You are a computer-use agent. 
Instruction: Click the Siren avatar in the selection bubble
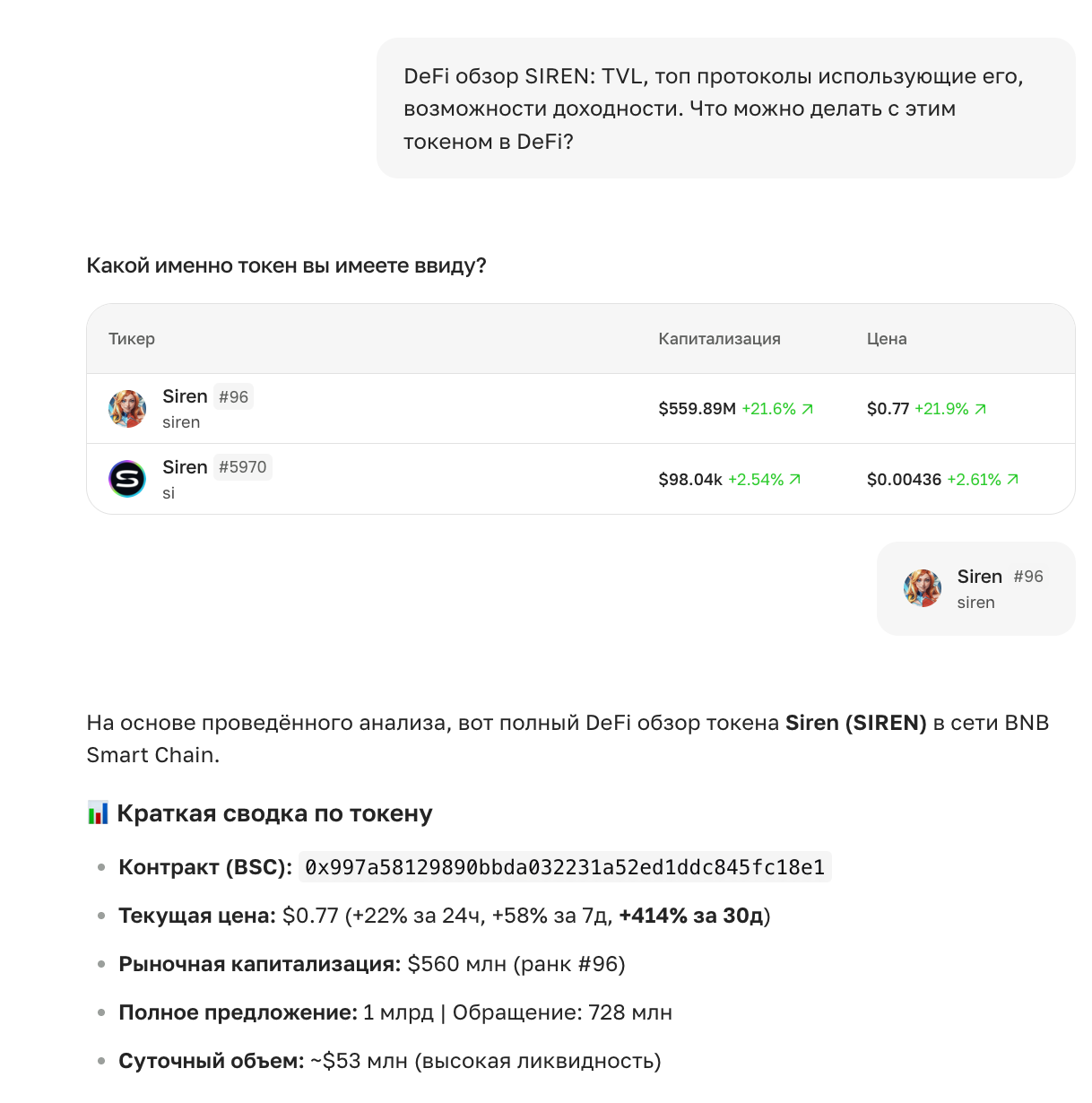click(x=923, y=588)
